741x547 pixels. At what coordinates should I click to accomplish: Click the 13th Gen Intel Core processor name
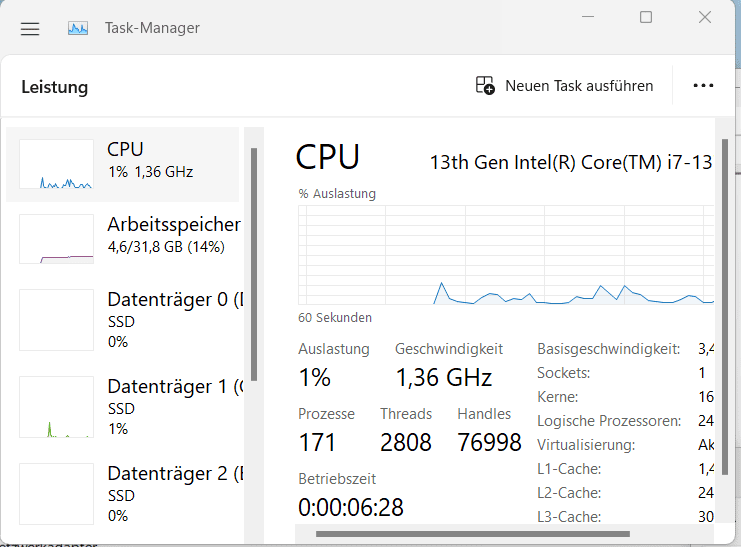coord(571,162)
